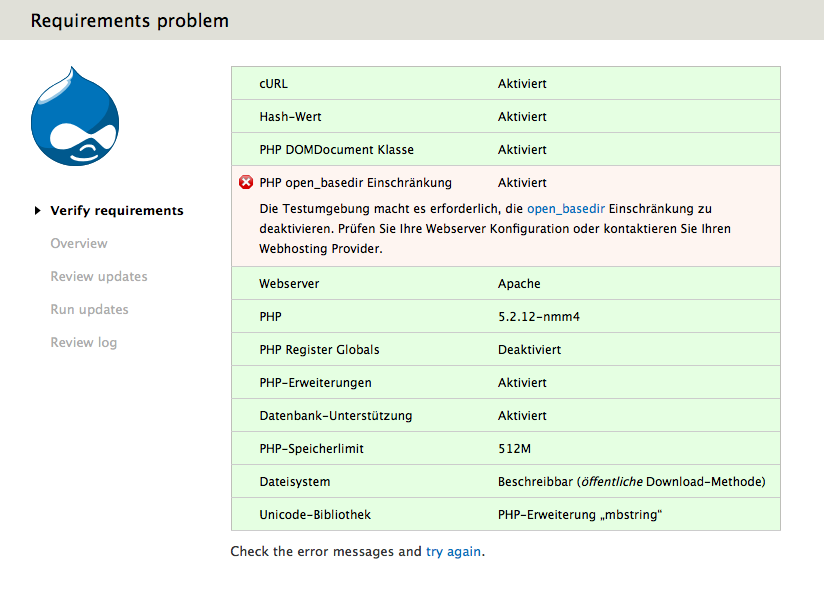
Task: Click the arrow marker beside Verify requirements
Action: click(x=38, y=211)
